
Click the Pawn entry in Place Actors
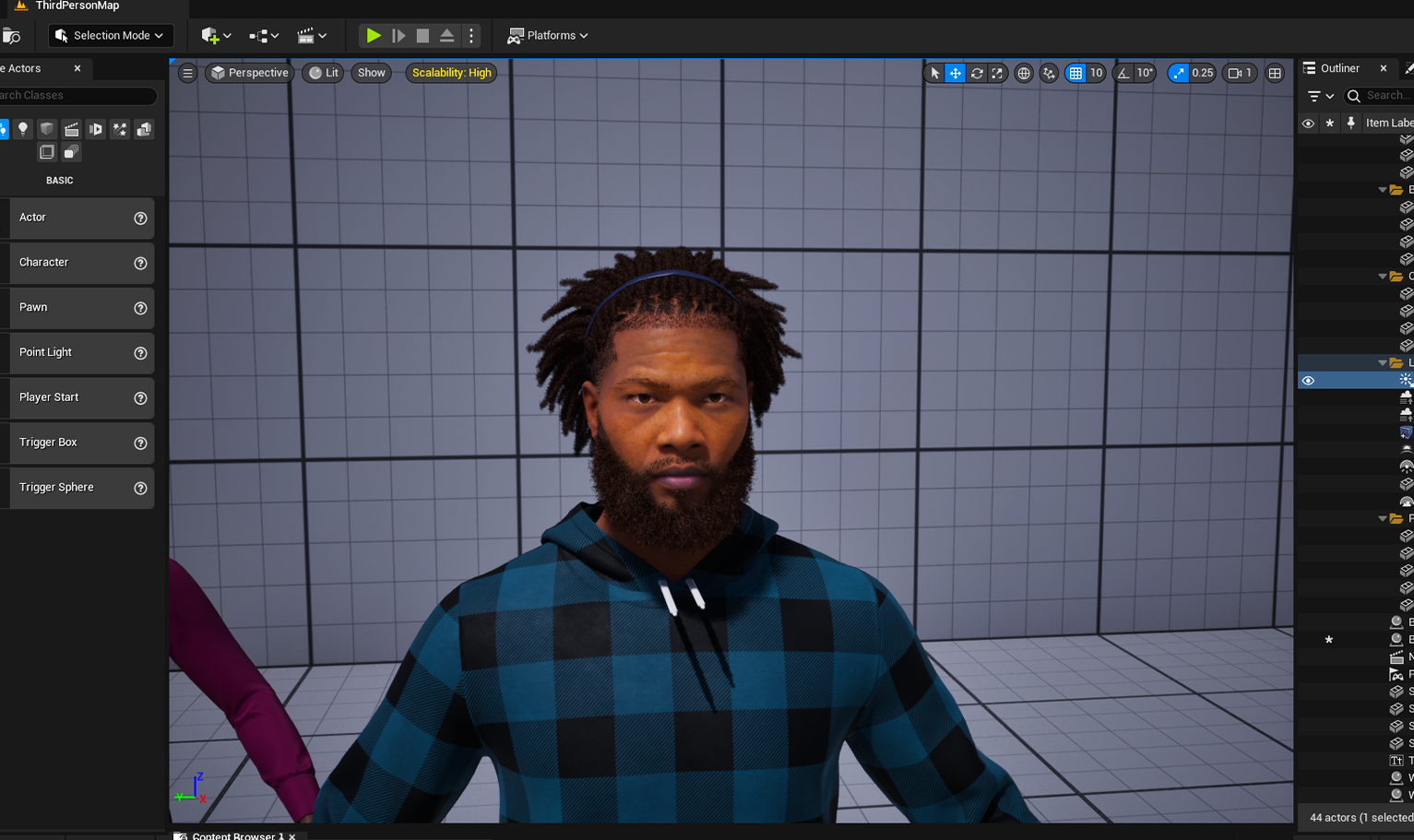(77, 308)
